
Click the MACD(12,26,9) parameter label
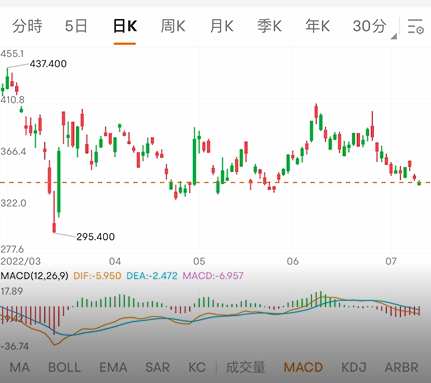34,276
